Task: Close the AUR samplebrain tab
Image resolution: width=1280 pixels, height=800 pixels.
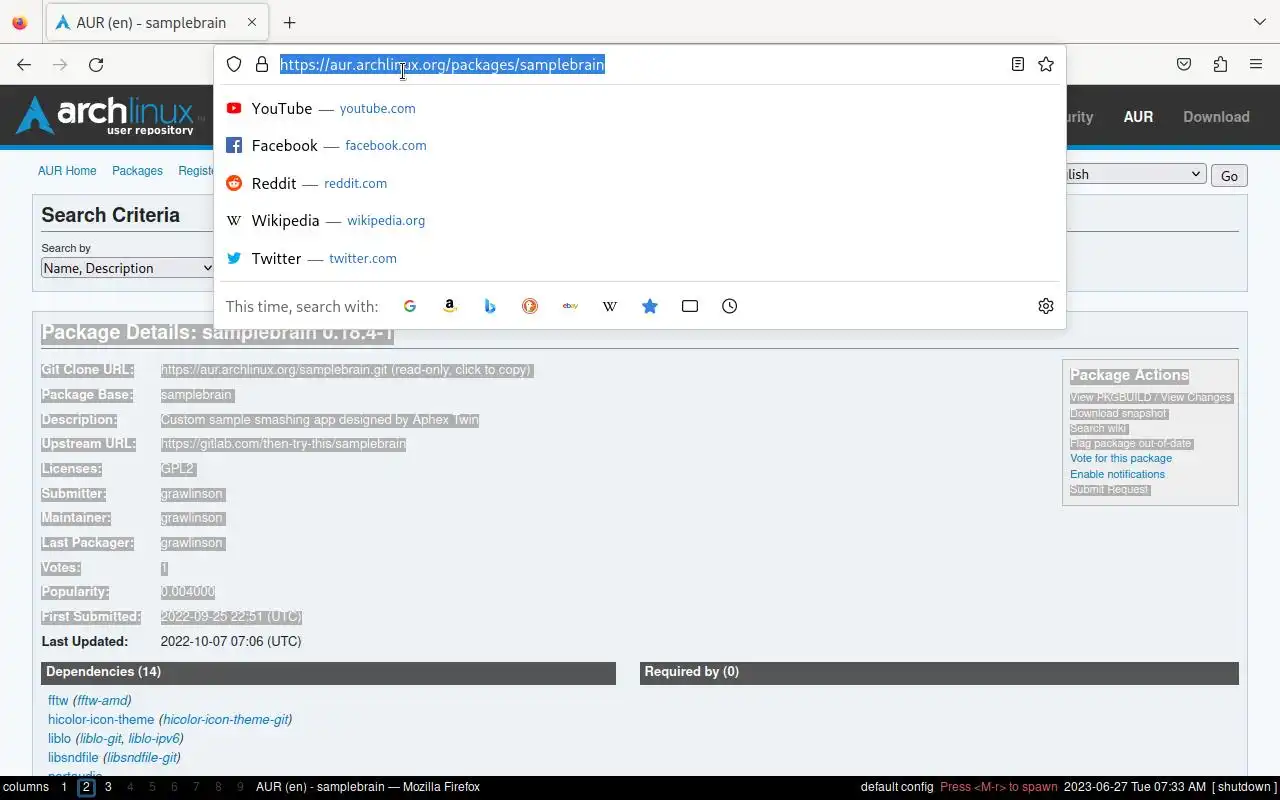Action: point(252,22)
